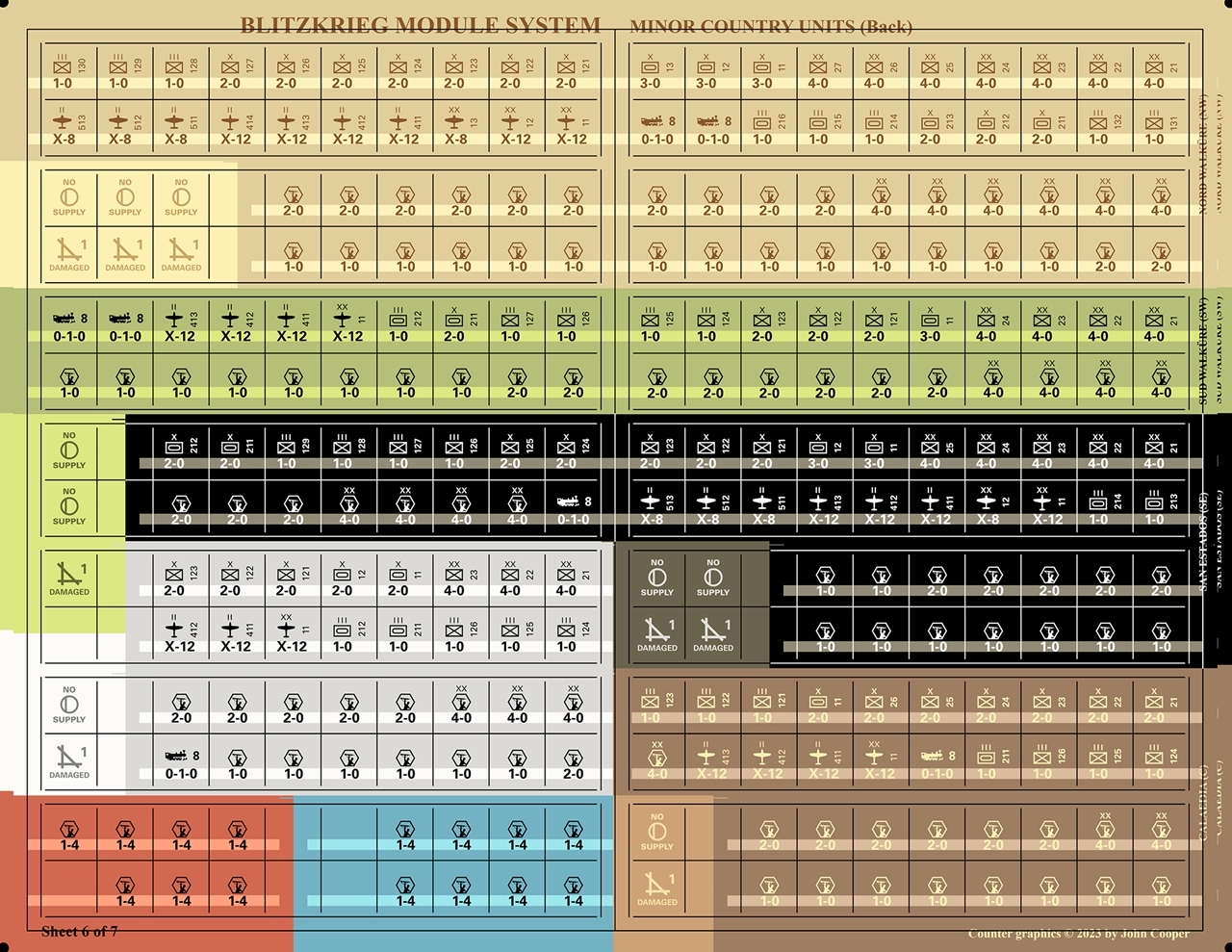
Task: Choose the gray armor counter numbered 212
Action: tap(349, 636)
